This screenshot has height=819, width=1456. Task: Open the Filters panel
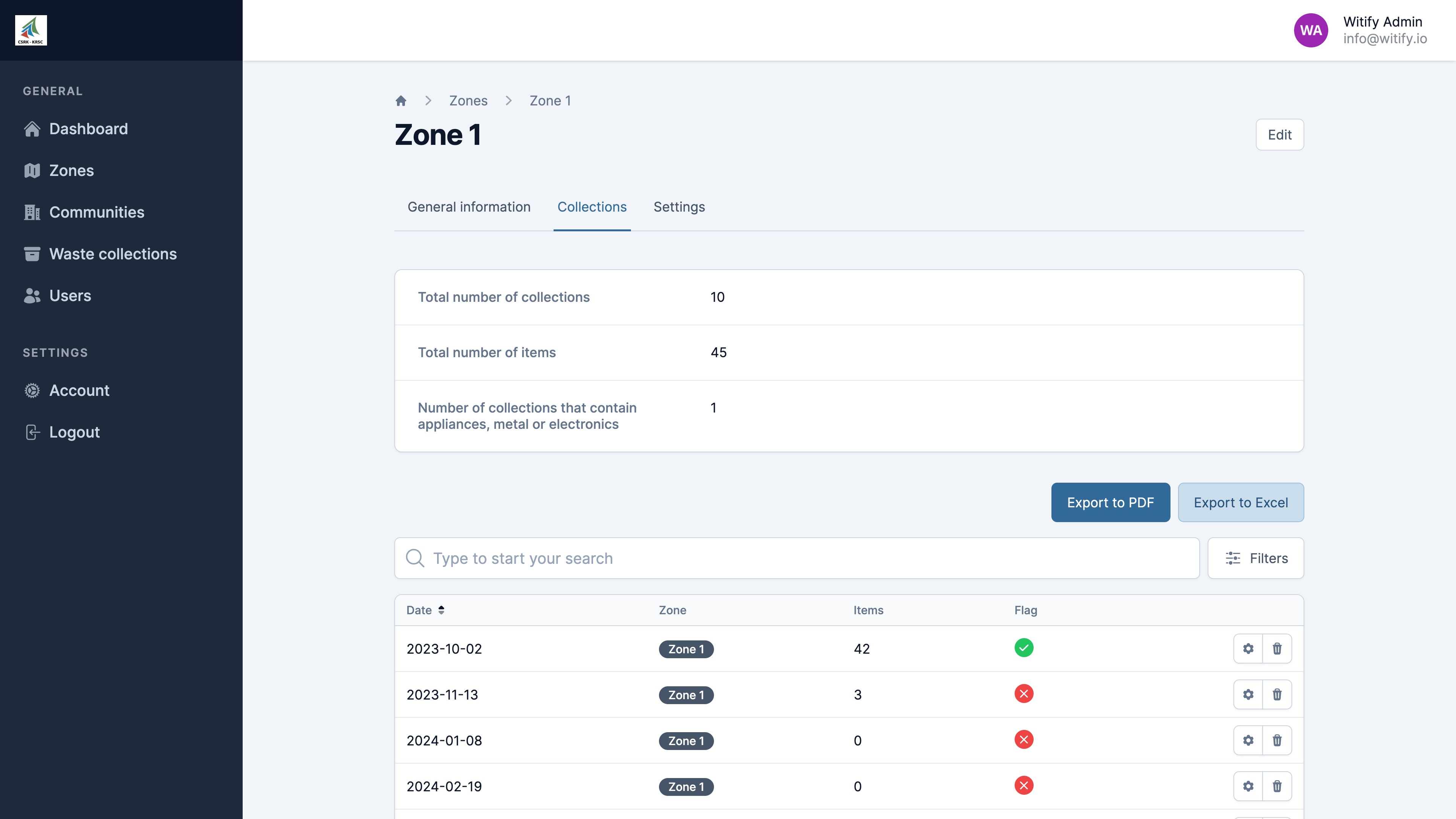point(1256,558)
